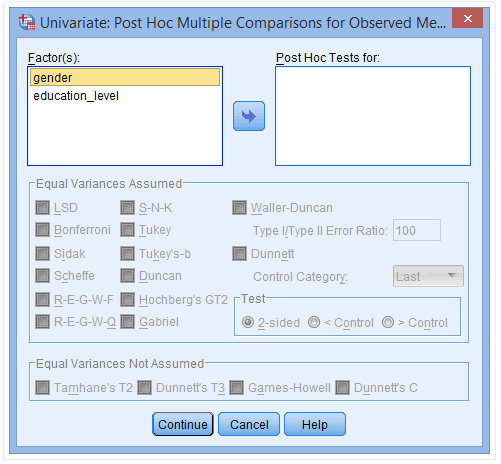Image resolution: width=501 pixels, height=464 pixels.
Task: Enable the LSD checkbox
Action: tap(42, 208)
